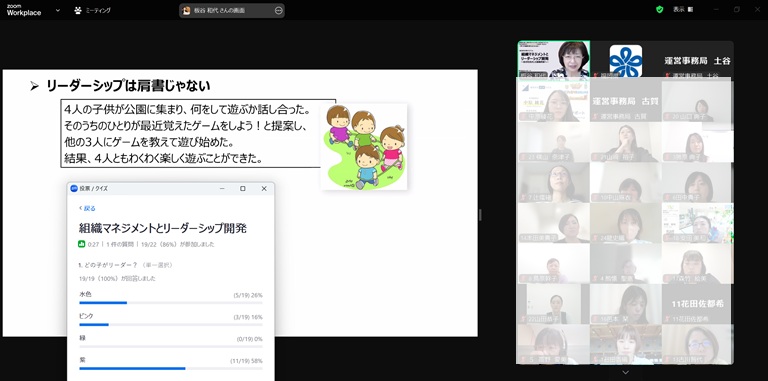The image size is (768, 381).
Task: Click the four children illustration on the slide
Action: 364,147
